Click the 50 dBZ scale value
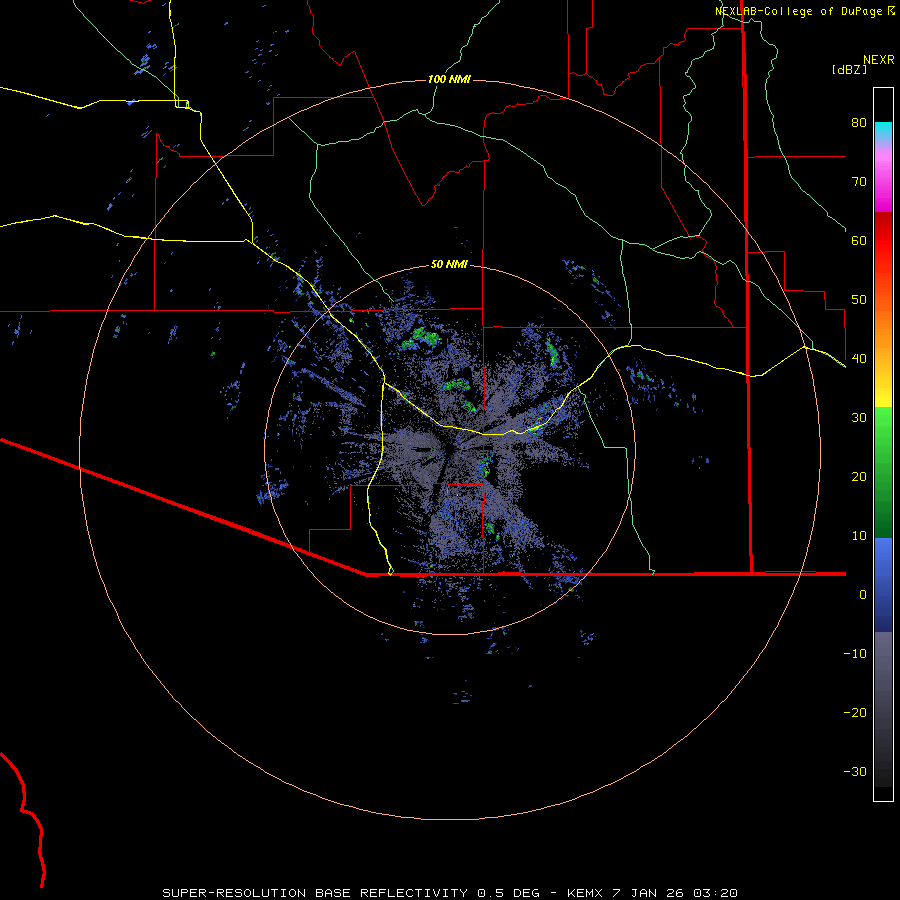This screenshot has height=900, width=900. click(859, 300)
